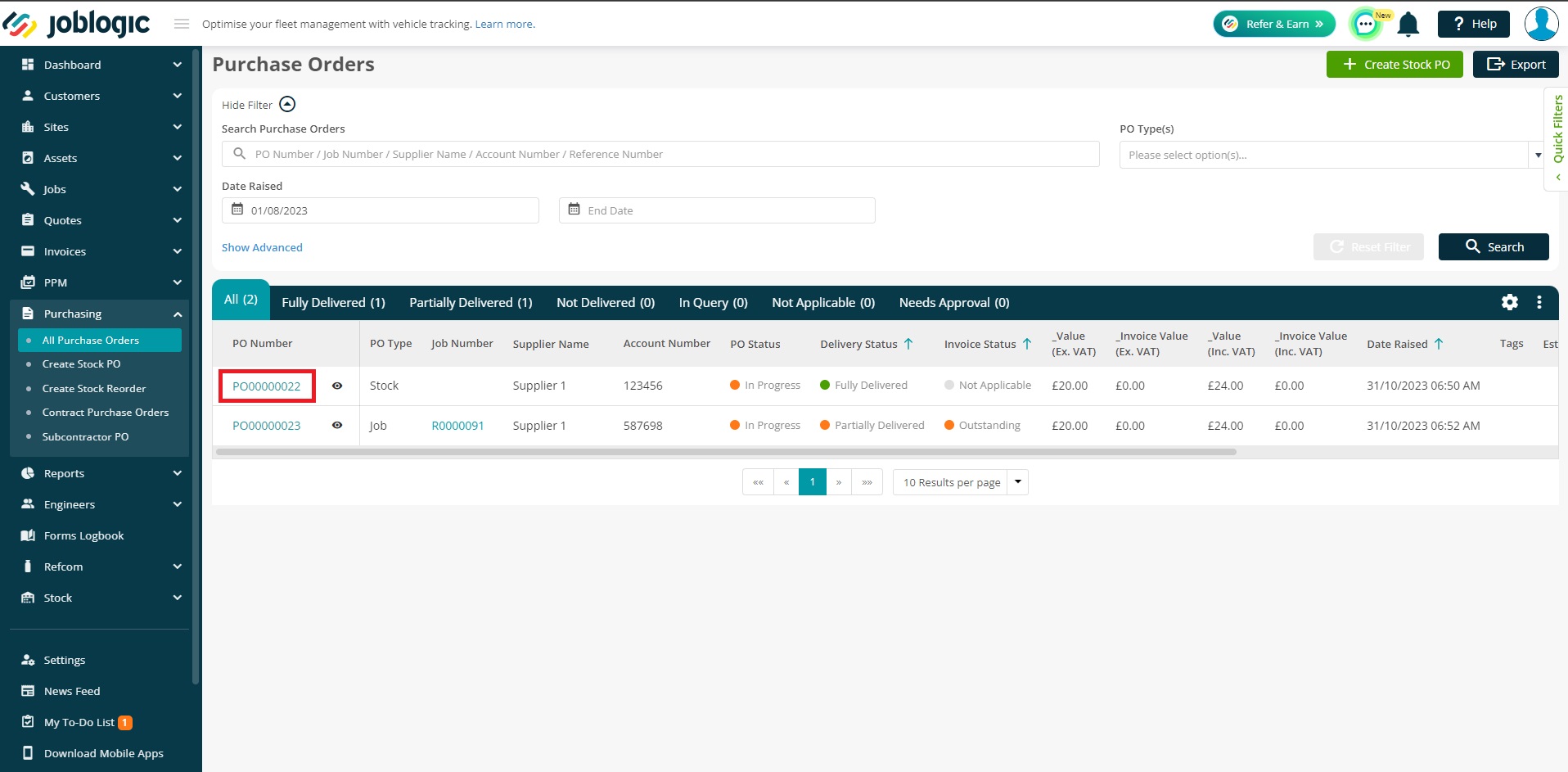
Task: Toggle the eye icon for PO00000022
Action: 337,386
